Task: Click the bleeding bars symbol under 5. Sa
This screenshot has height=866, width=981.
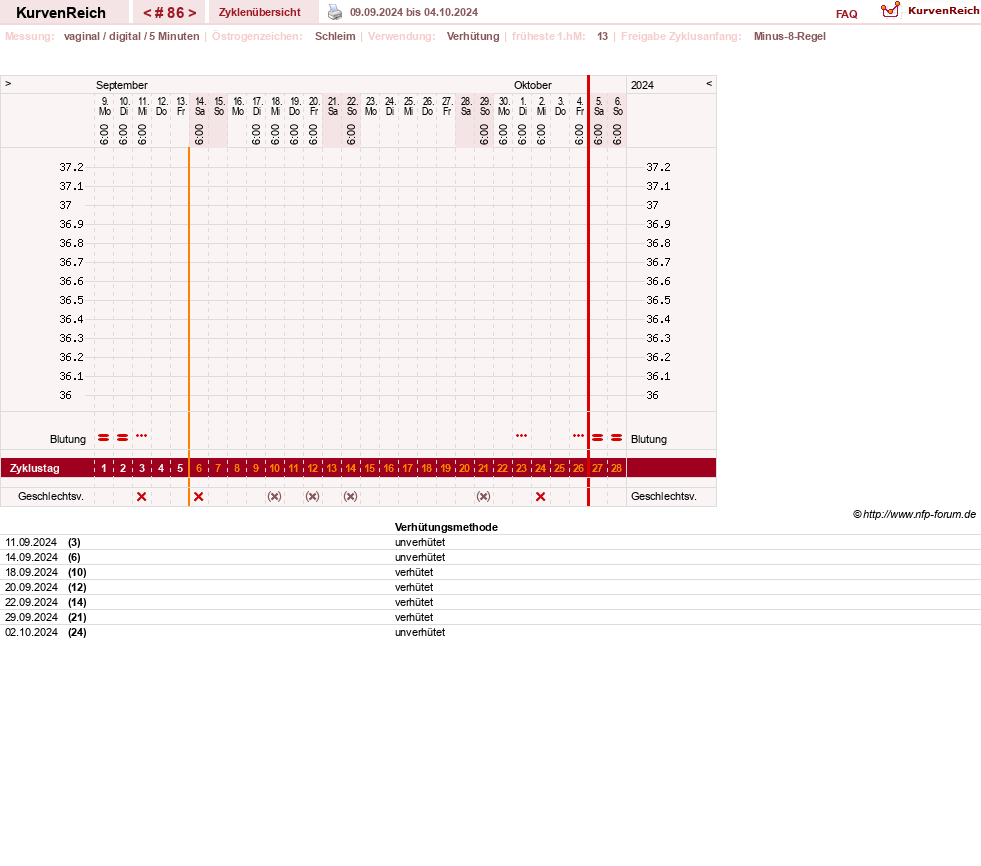Action: (x=597, y=437)
